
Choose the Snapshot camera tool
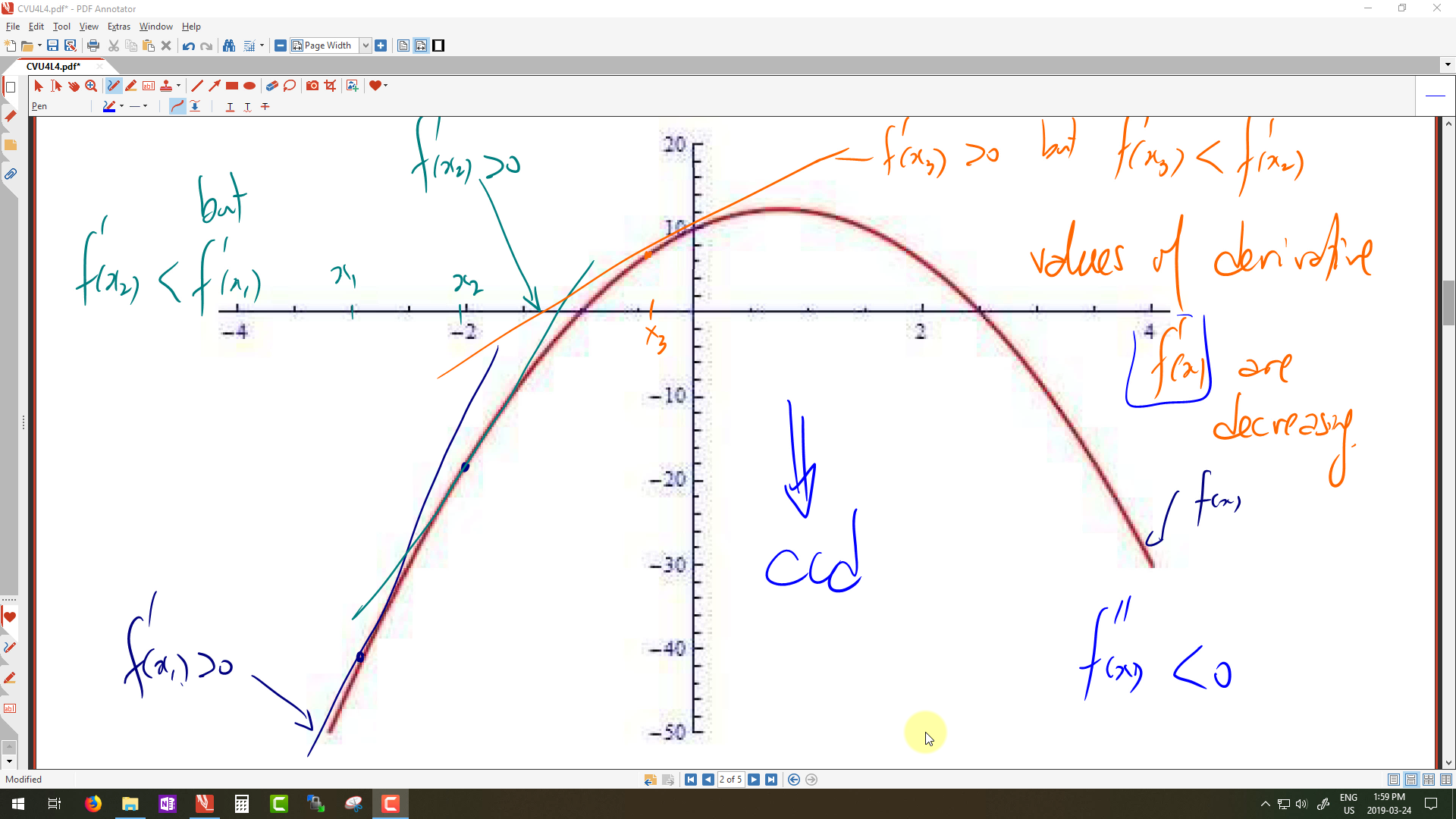[312, 86]
